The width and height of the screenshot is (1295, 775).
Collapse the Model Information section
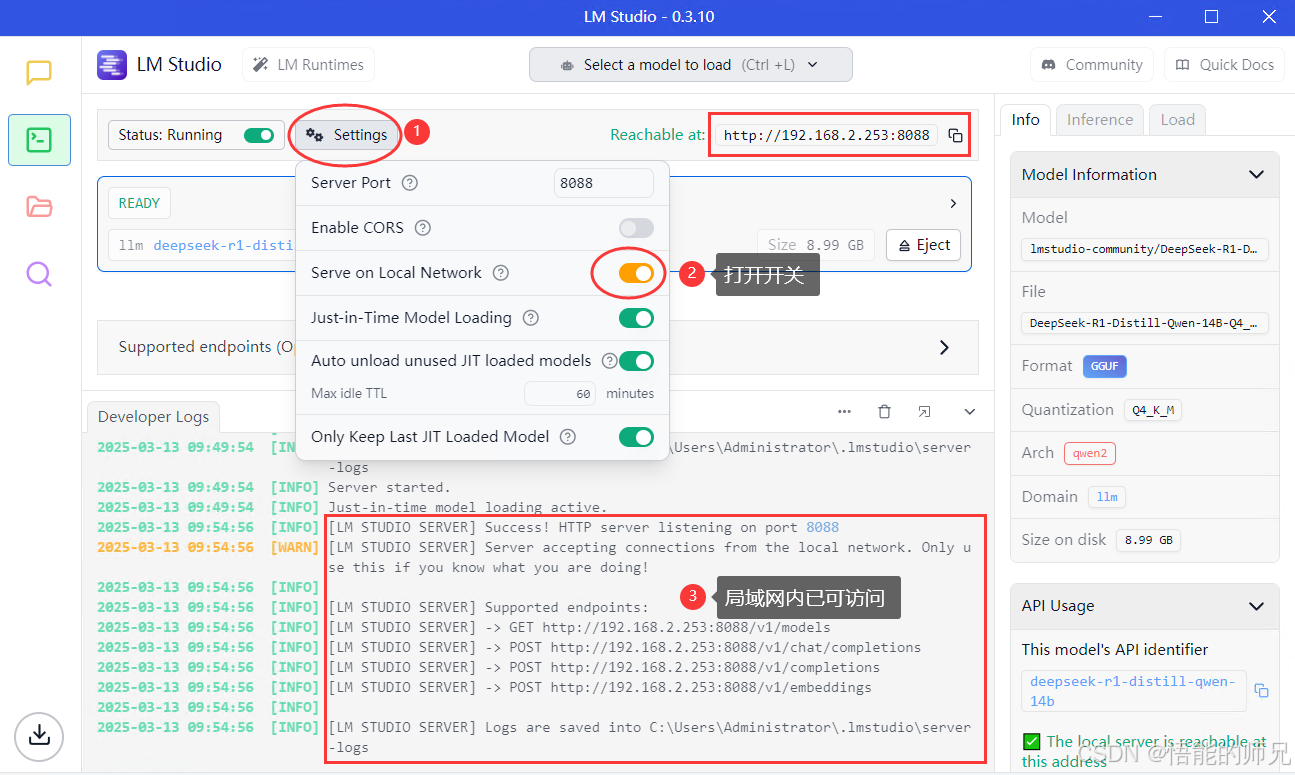1256,175
